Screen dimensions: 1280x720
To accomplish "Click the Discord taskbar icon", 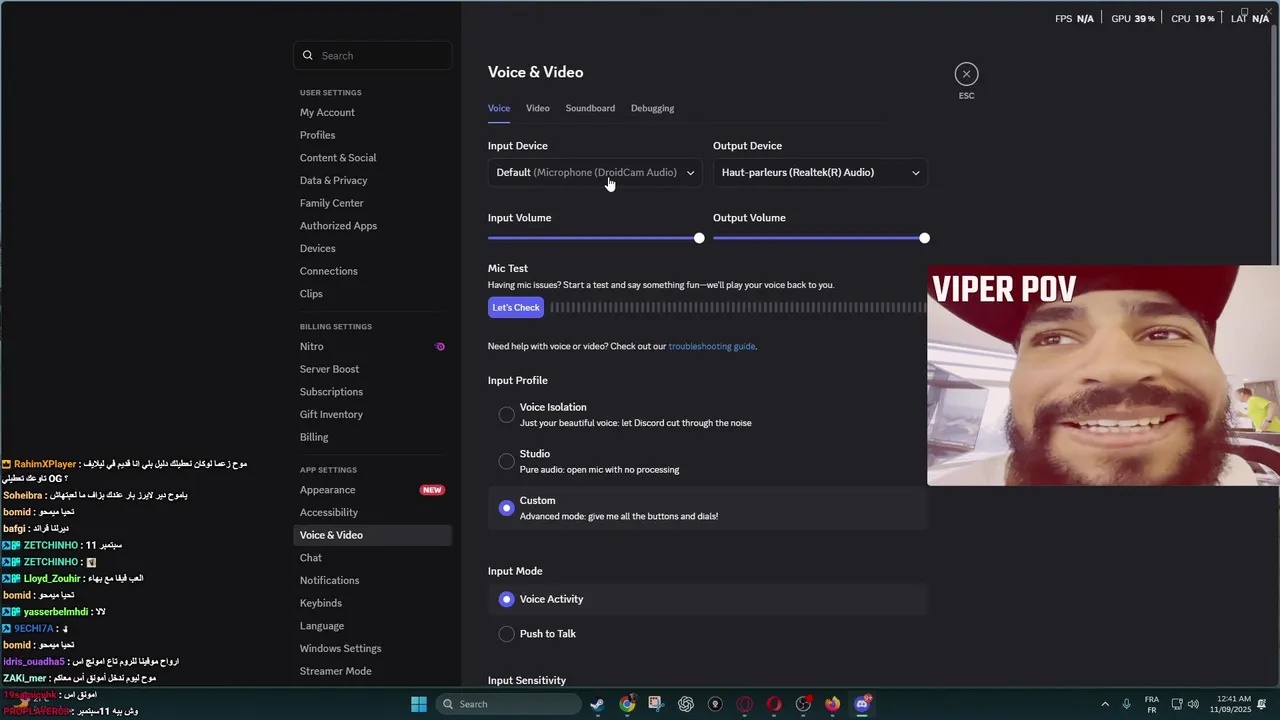I will [863, 704].
